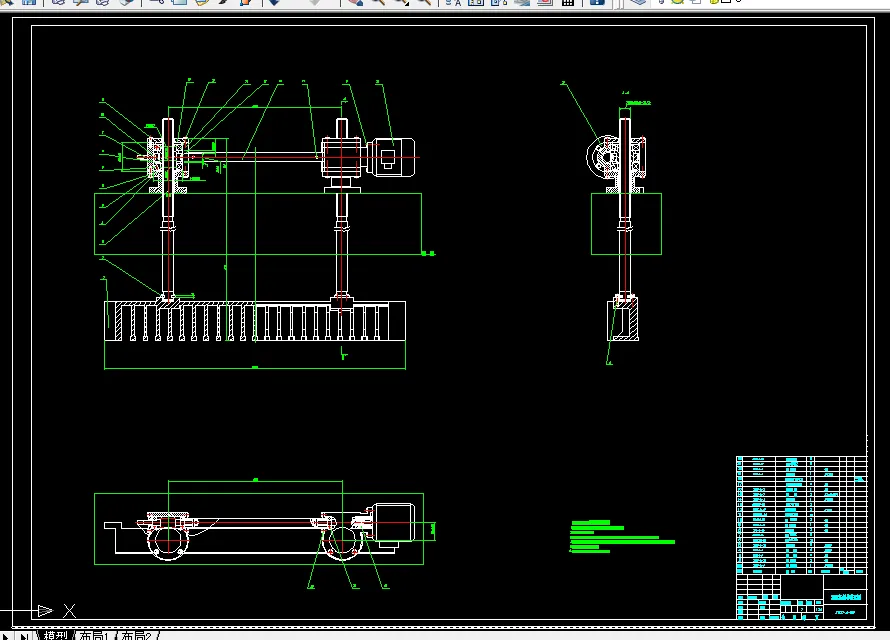890x640 pixels.
Task: Open the 布局1 layout tab
Action: point(94,635)
